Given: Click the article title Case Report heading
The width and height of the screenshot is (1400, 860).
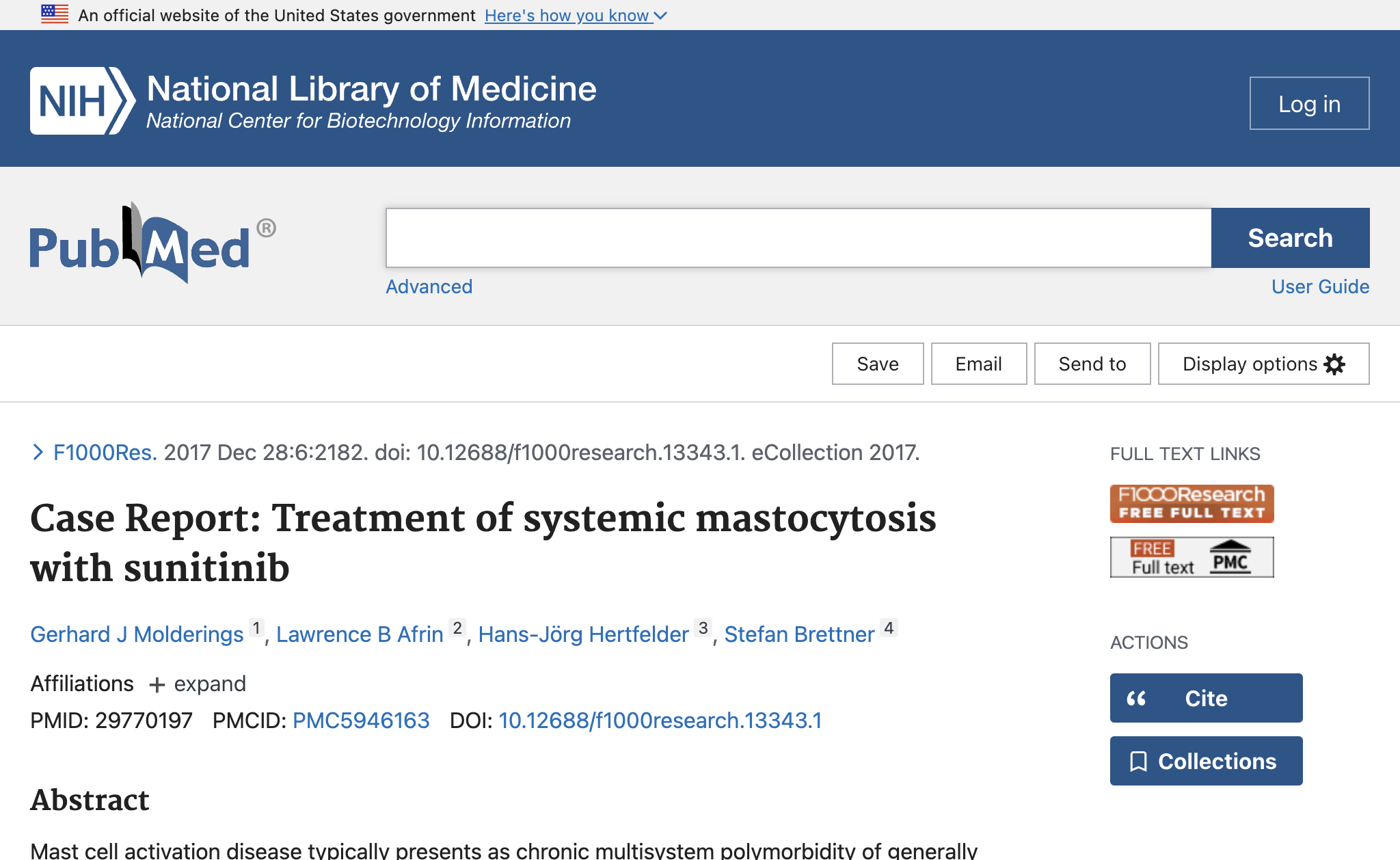Looking at the screenshot, I should (483, 543).
